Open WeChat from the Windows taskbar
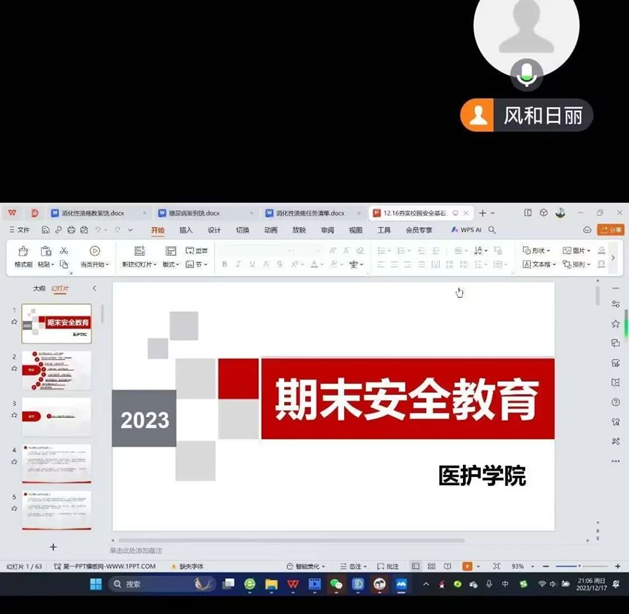Image resolution: width=629 pixels, height=614 pixels. (336, 584)
